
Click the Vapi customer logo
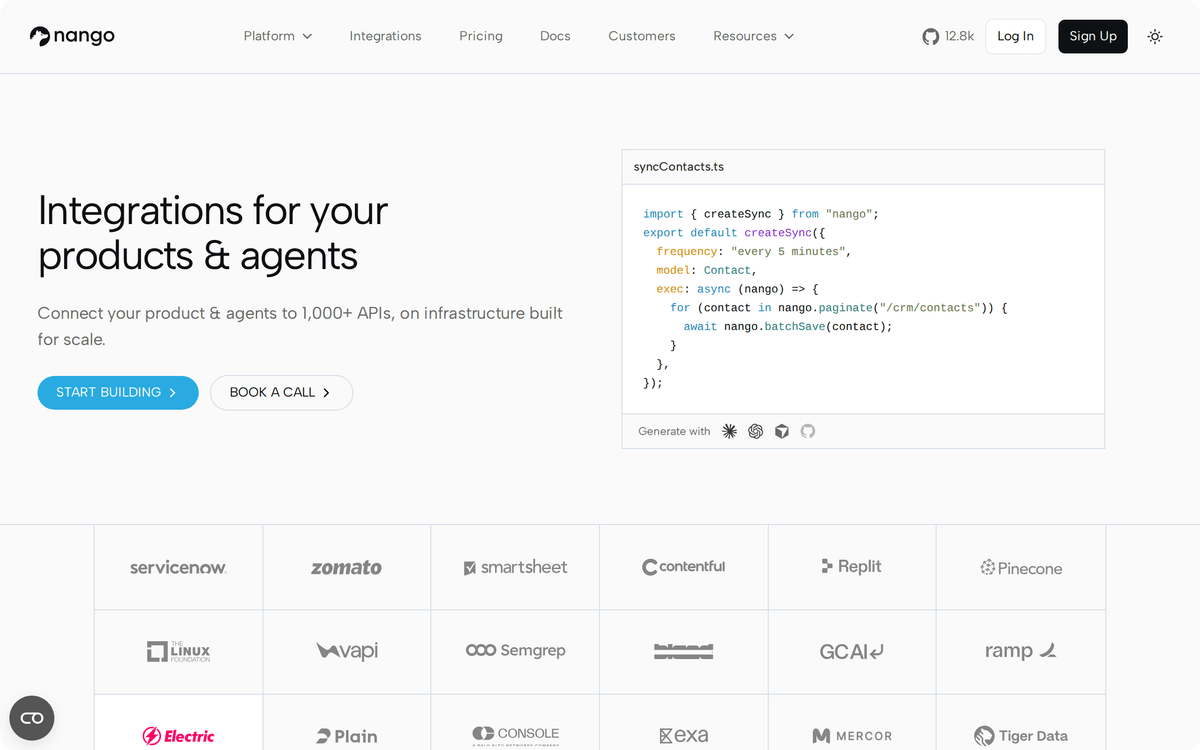coord(347,651)
